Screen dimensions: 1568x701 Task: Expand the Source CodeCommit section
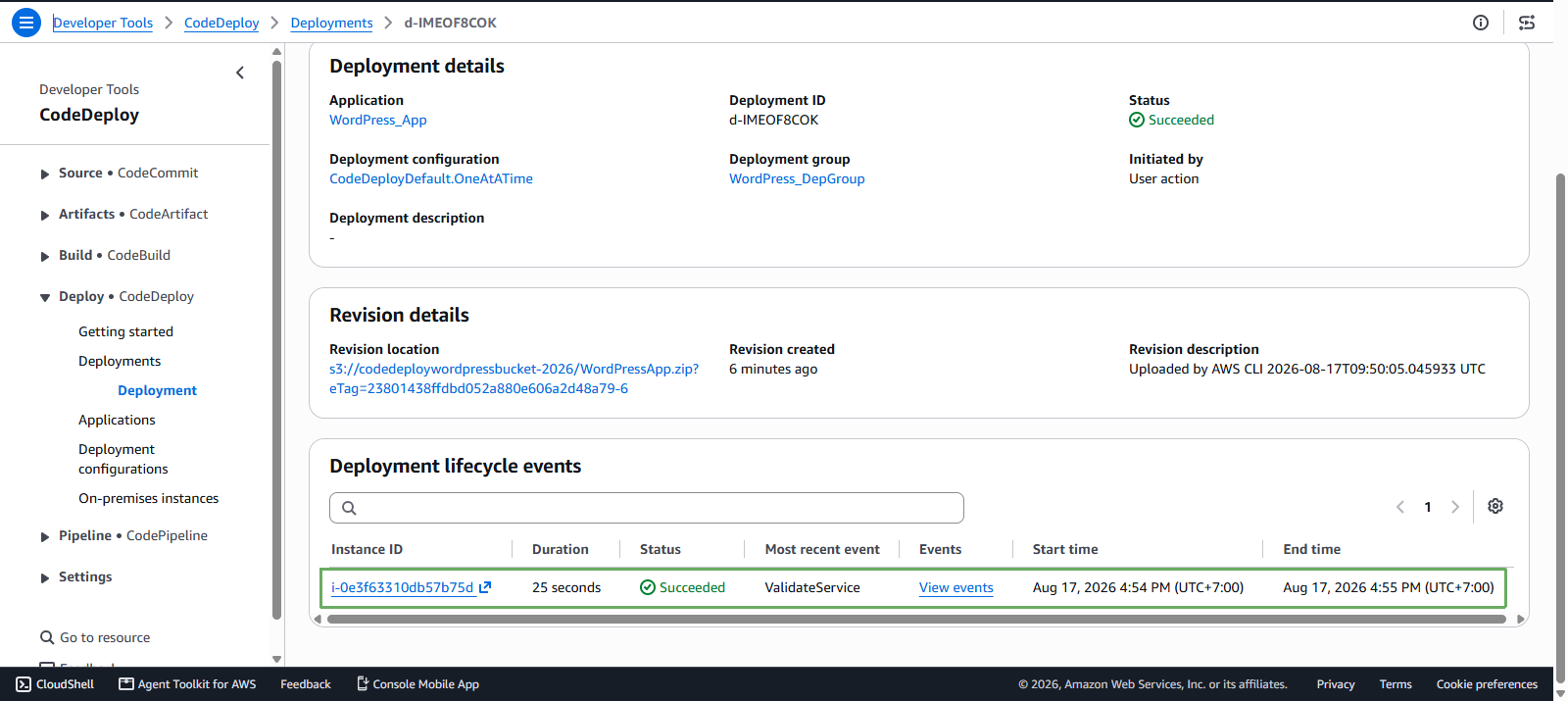pos(45,174)
